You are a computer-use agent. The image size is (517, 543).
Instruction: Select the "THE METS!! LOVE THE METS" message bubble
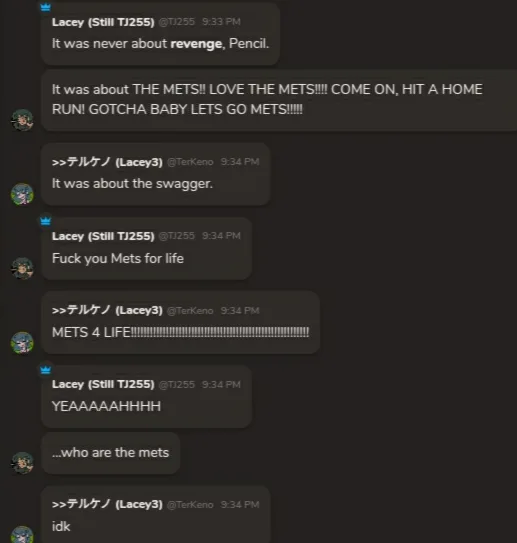click(x=279, y=100)
